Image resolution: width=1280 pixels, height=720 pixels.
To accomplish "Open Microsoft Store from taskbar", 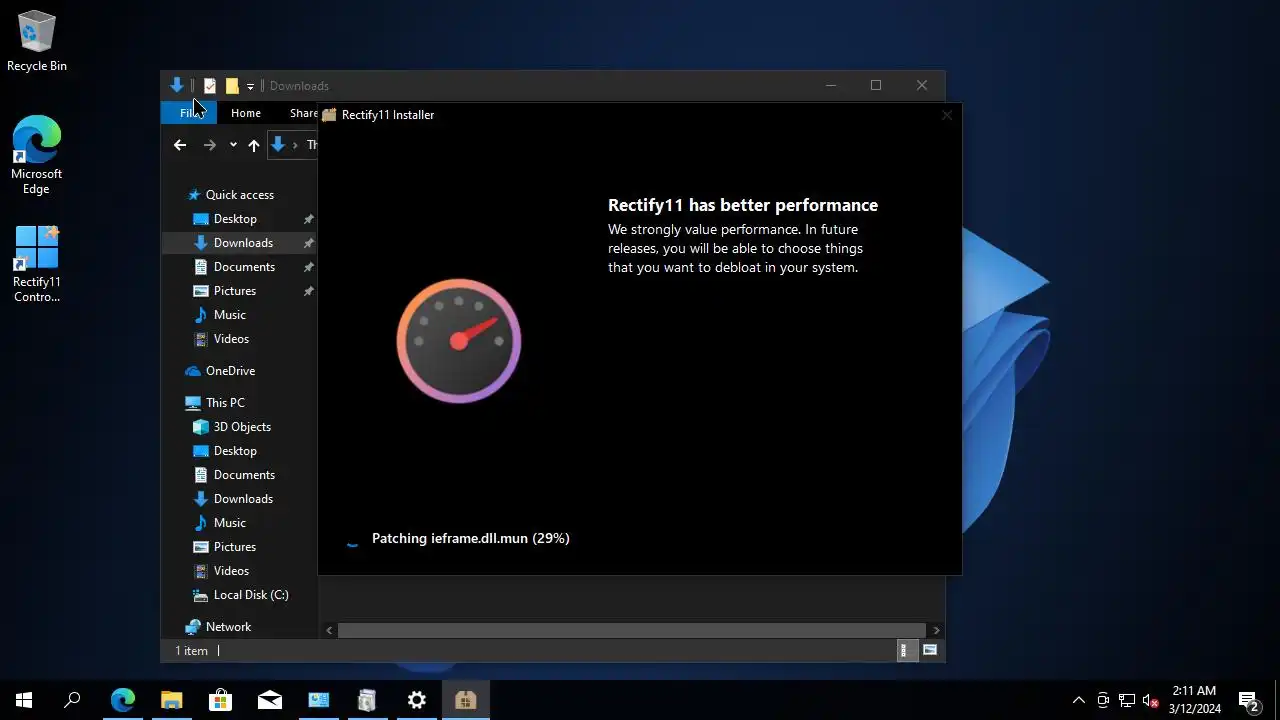I will 220,700.
